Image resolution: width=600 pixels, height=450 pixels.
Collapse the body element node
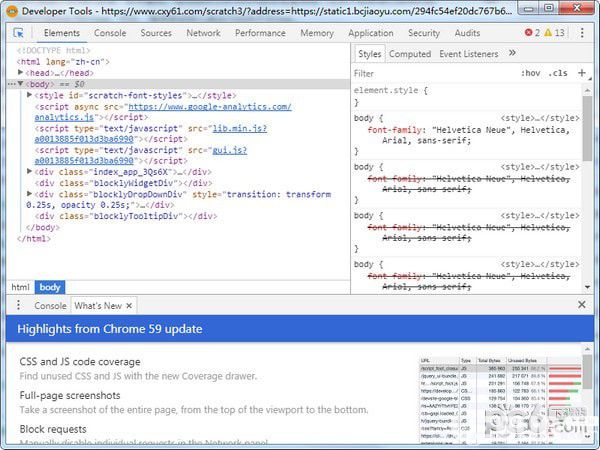click(x=21, y=84)
